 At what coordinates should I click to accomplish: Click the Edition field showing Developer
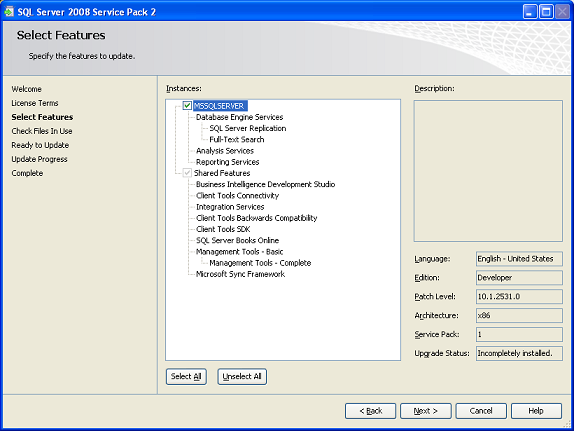click(x=519, y=278)
